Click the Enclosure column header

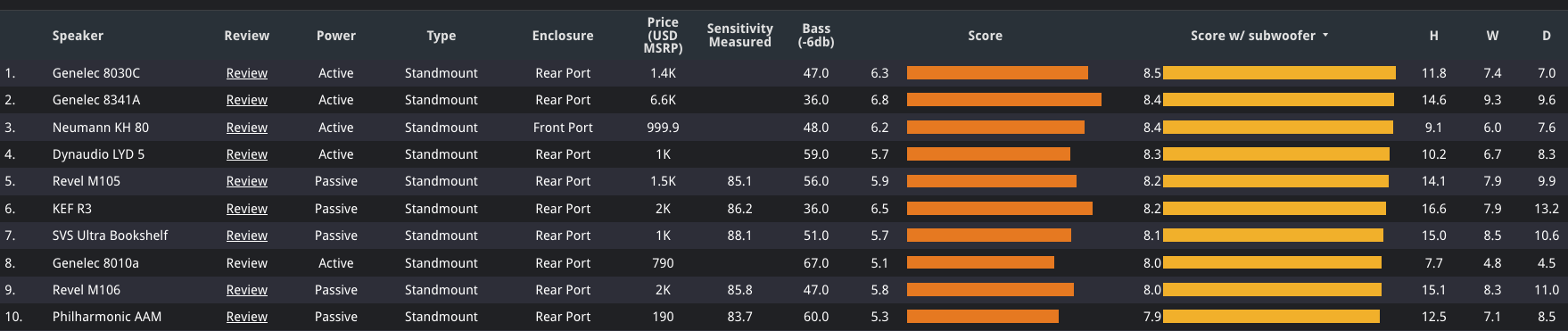pyautogui.click(x=563, y=36)
